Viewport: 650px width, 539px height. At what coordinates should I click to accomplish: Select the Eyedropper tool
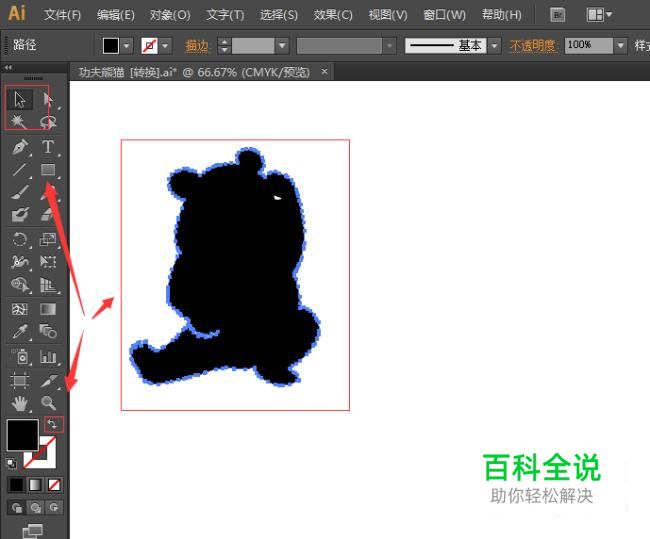coord(19,332)
